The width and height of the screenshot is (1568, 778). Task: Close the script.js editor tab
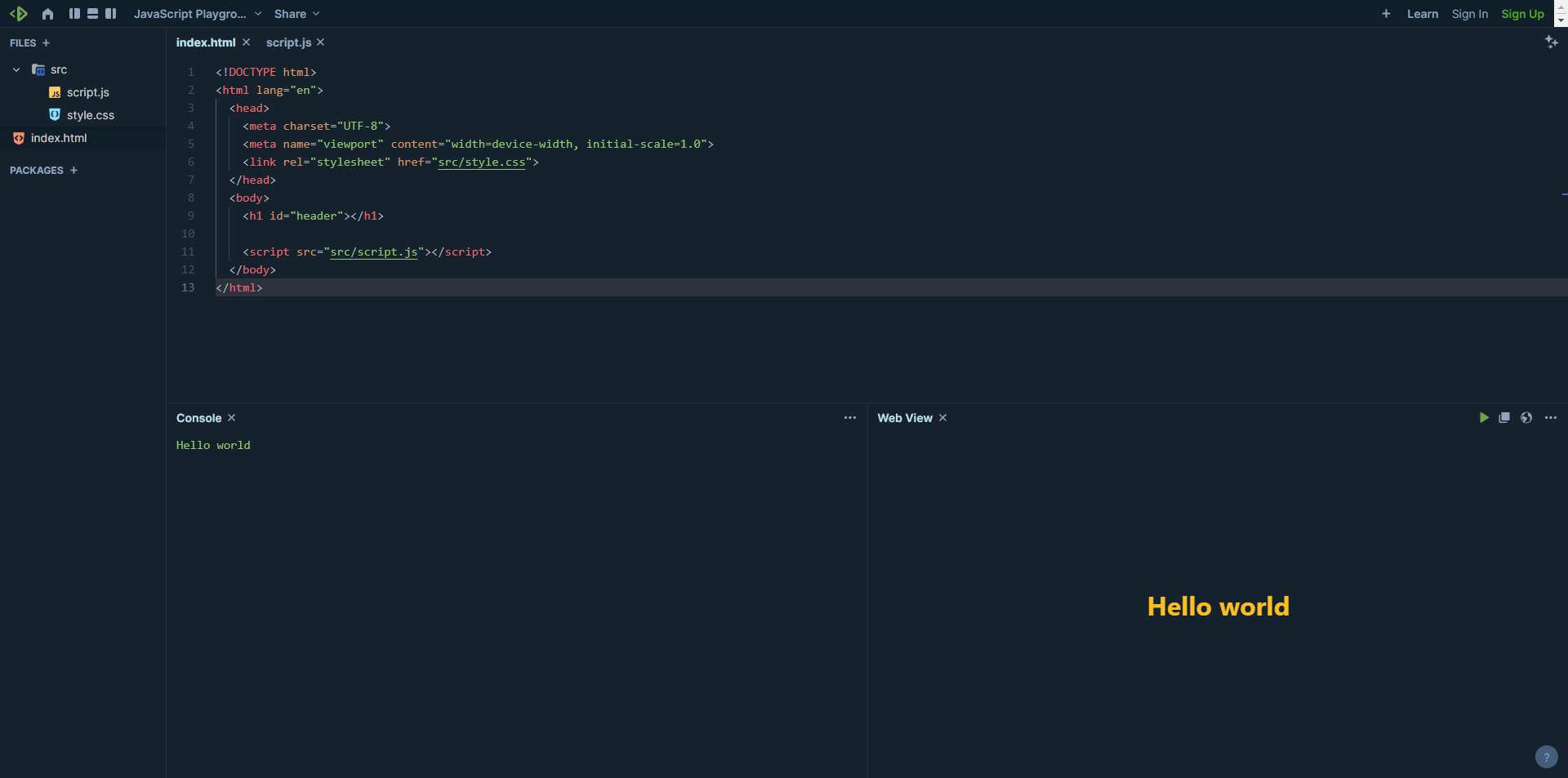tap(321, 42)
